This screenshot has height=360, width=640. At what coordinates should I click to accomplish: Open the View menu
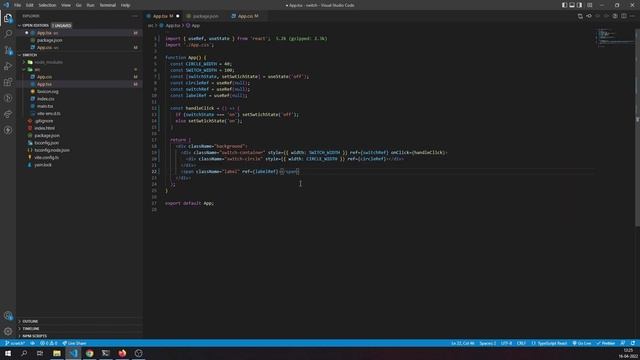[66, 5]
